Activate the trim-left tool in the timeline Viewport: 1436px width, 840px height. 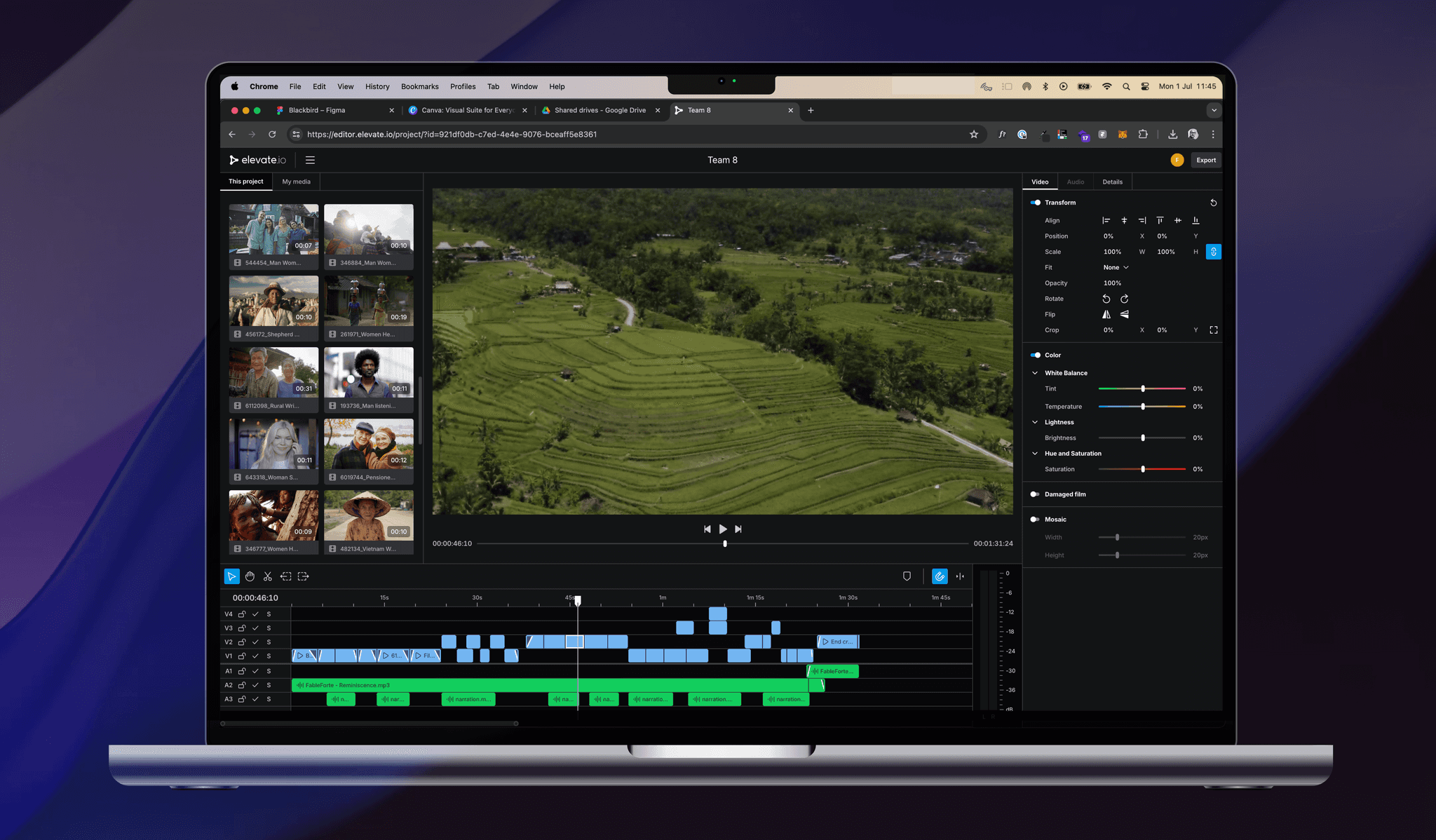click(285, 576)
